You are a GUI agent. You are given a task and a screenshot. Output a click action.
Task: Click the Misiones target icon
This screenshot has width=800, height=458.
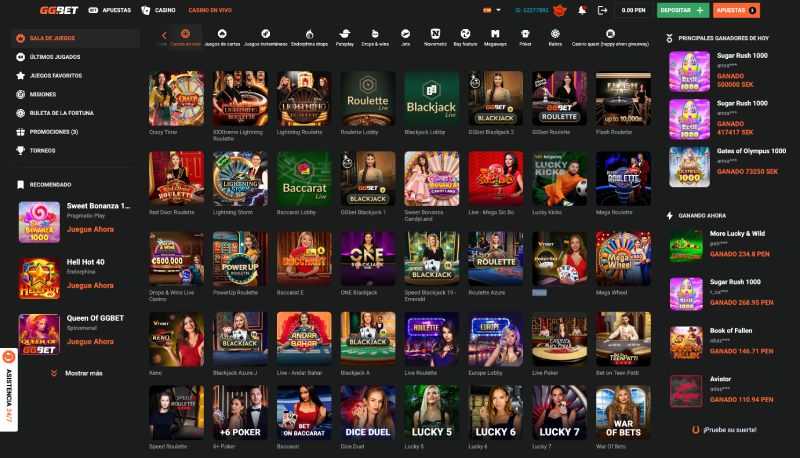pyautogui.click(x=20, y=94)
